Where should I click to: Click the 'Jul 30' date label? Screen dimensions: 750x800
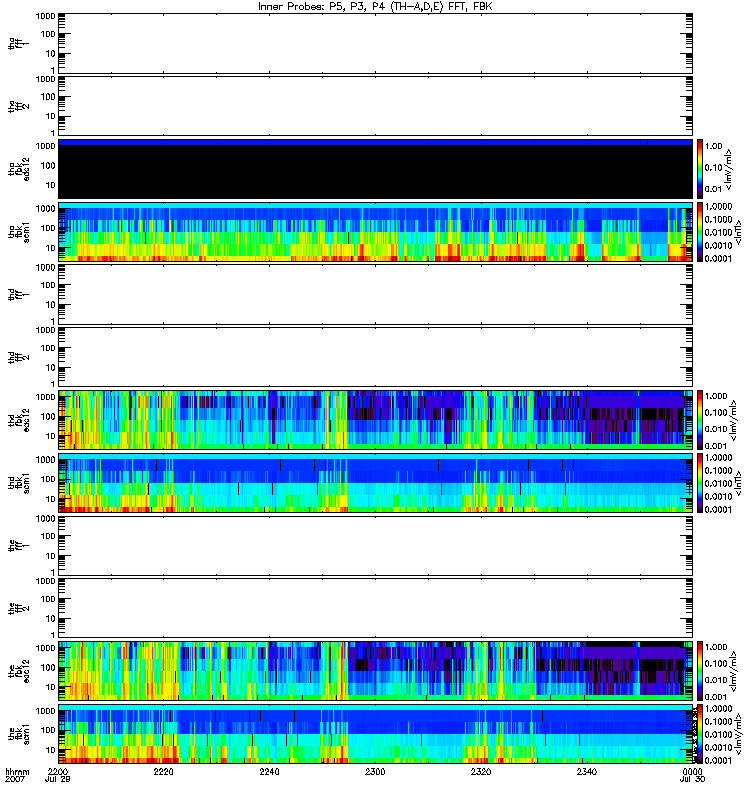pos(692,780)
